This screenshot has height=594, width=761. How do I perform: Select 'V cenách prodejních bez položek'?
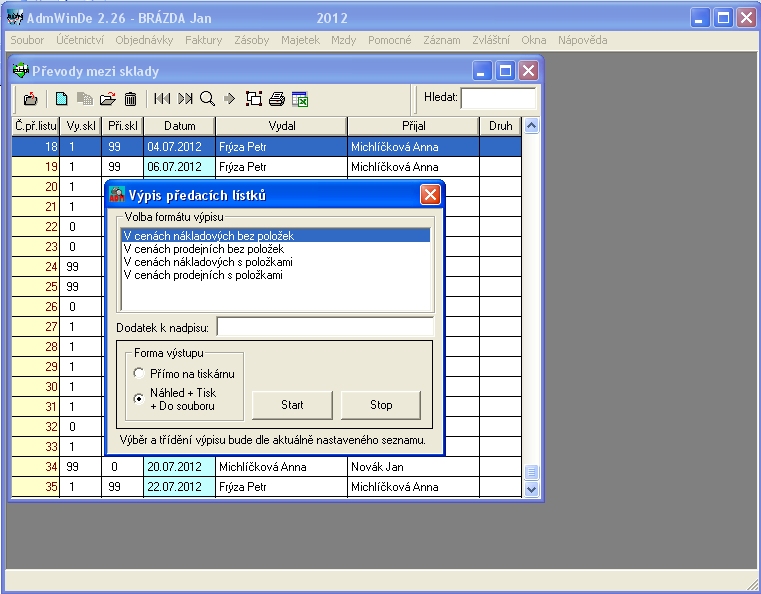point(276,249)
